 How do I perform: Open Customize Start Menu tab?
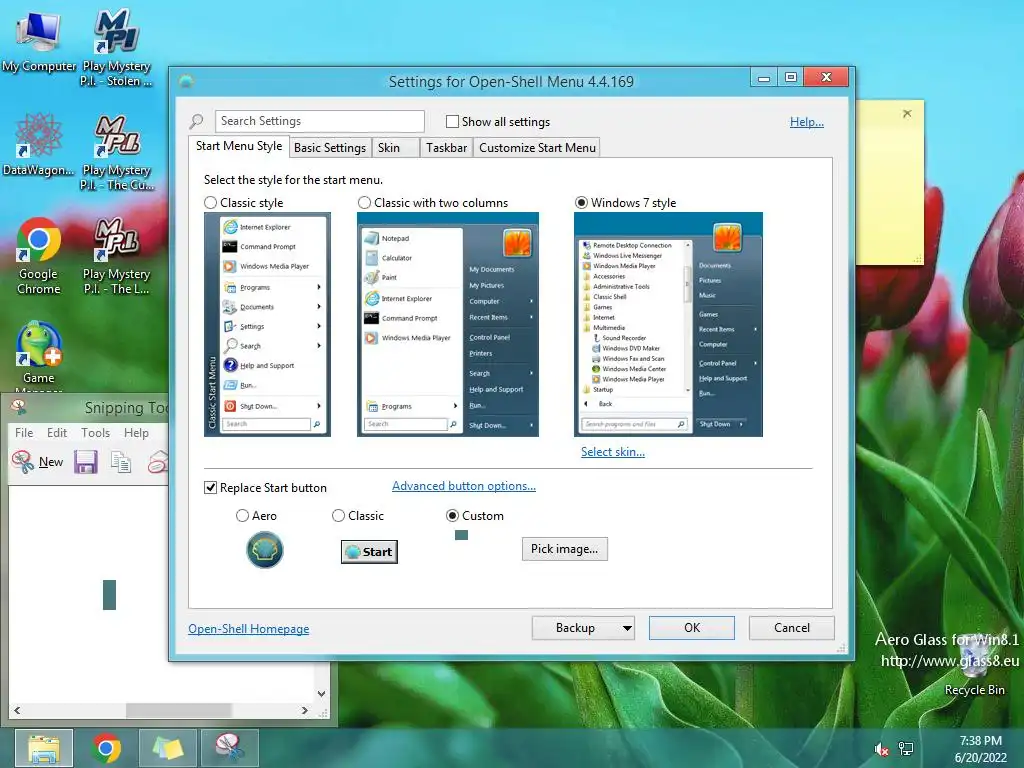click(537, 148)
